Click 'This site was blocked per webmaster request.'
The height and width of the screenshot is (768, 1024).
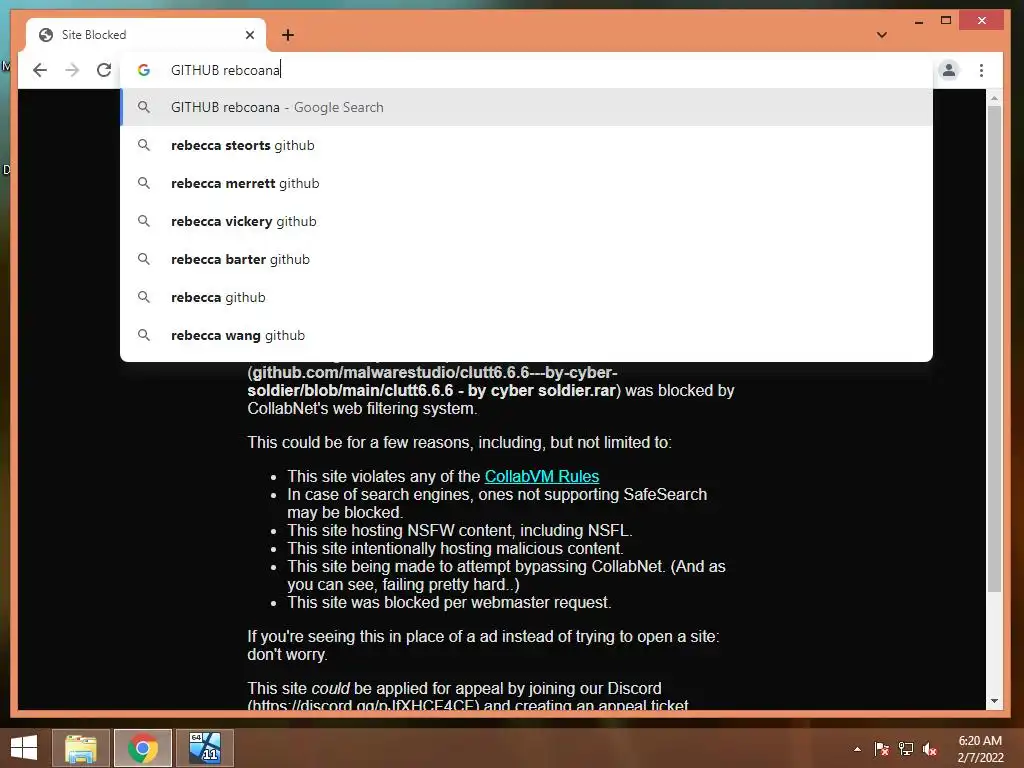[449, 602]
